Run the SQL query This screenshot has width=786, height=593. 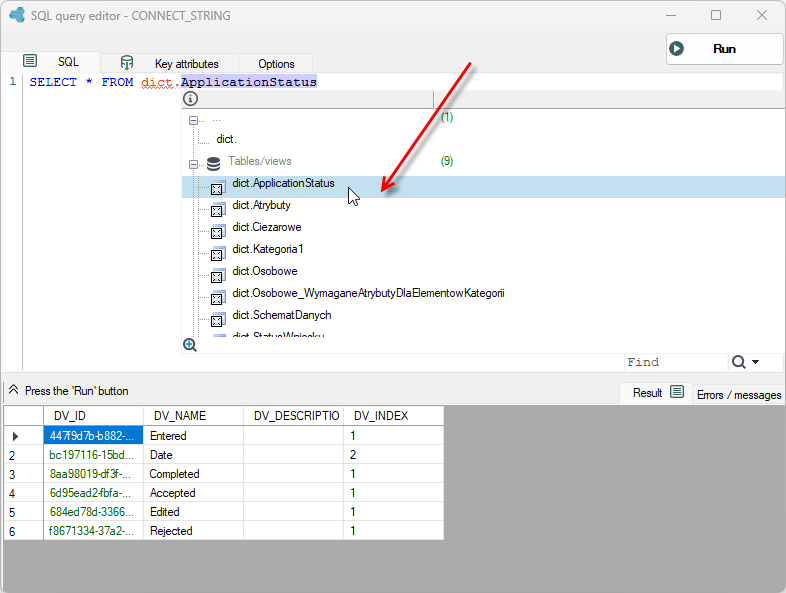pos(724,49)
